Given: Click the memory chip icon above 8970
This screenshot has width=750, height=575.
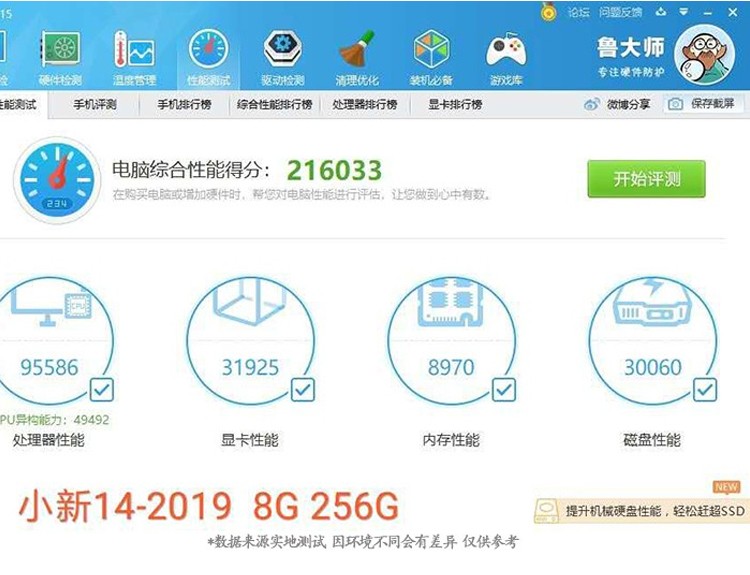Looking at the screenshot, I should pos(451,302).
